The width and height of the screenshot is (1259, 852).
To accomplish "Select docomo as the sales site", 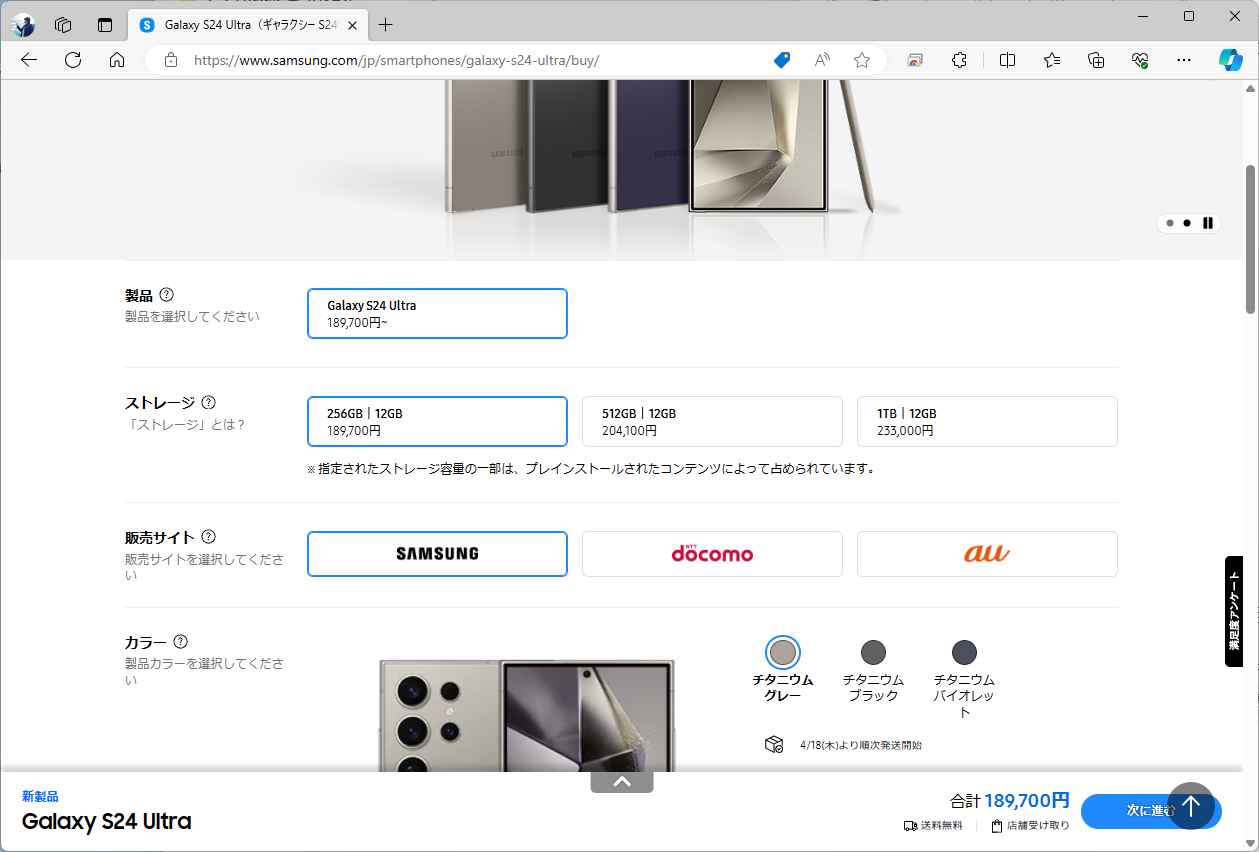I will coord(712,554).
